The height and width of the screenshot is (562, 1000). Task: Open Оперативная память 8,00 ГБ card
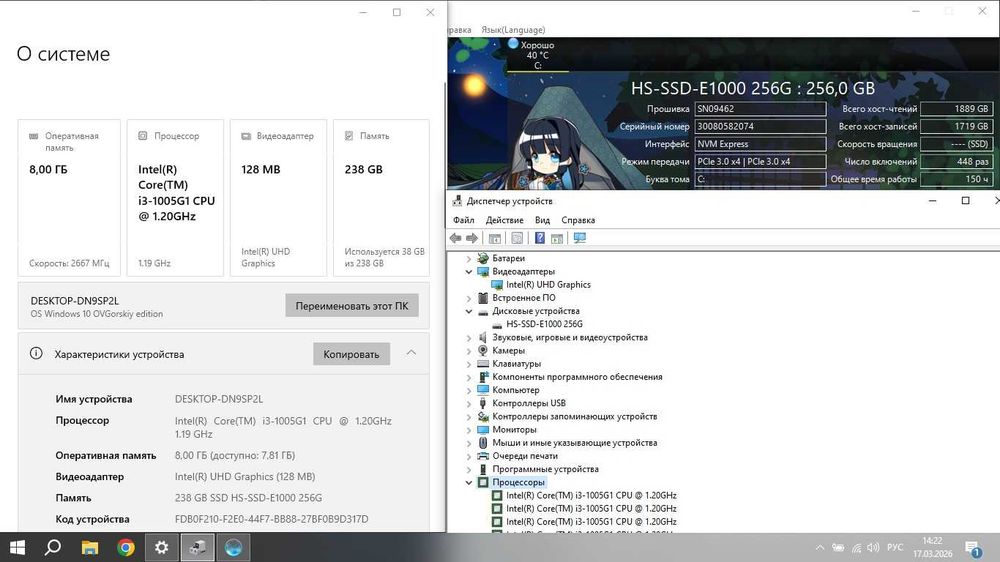[x=69, y=198]
